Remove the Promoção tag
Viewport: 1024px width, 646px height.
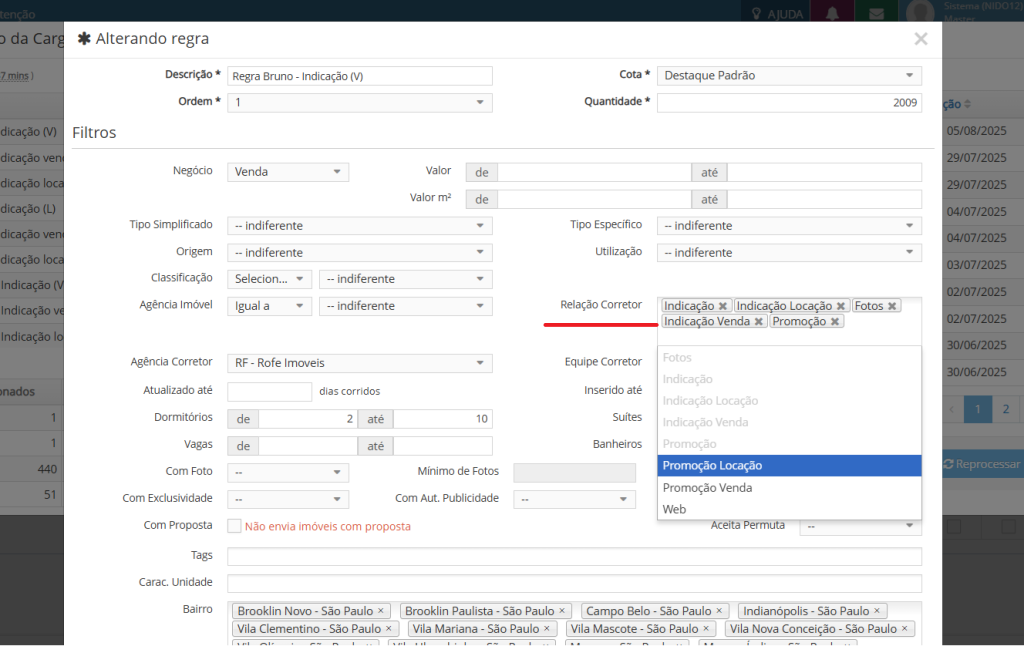[835, 322]
